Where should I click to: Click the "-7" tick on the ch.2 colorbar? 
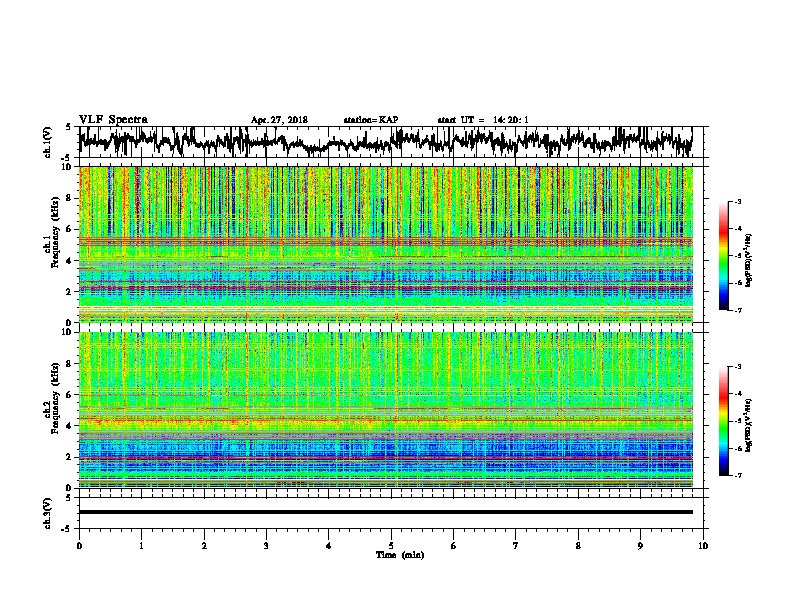click(738, 475)
